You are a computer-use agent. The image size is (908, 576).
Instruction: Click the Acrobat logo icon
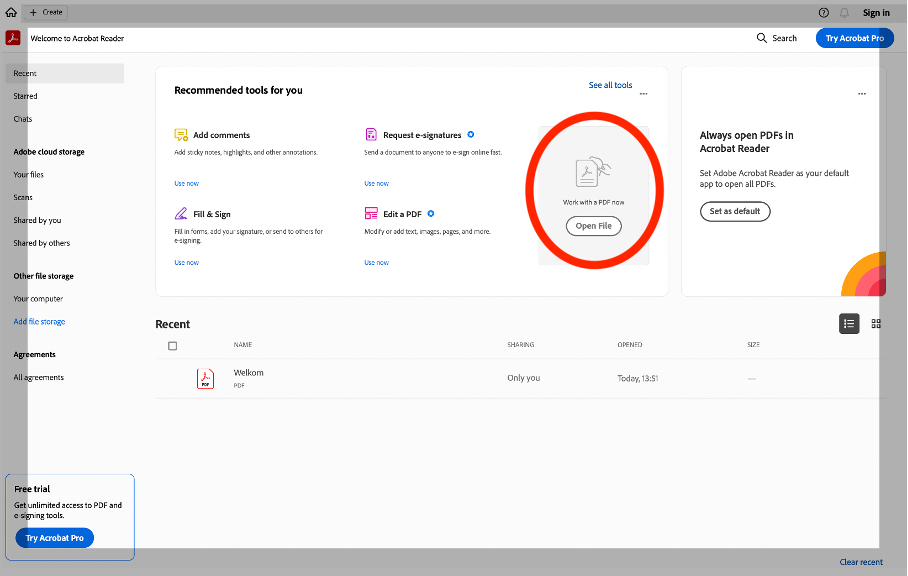pyautogui.click(x=13, y=38)
